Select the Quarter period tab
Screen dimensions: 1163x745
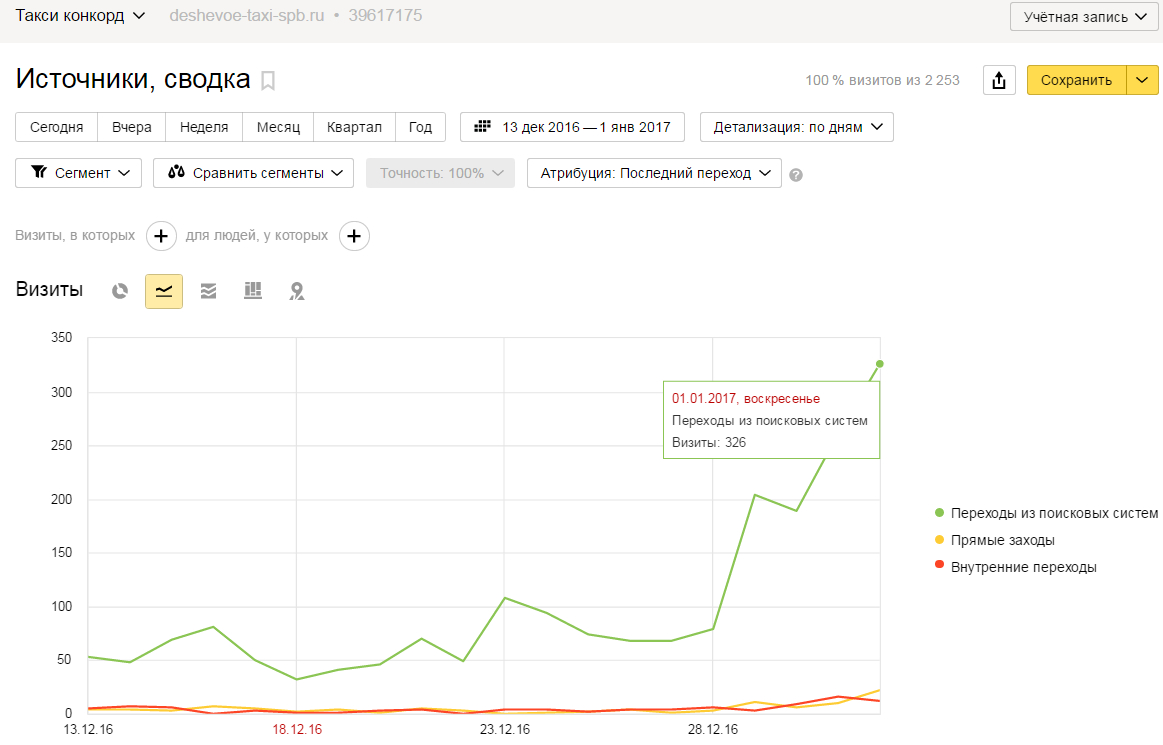tap(354, 127)
